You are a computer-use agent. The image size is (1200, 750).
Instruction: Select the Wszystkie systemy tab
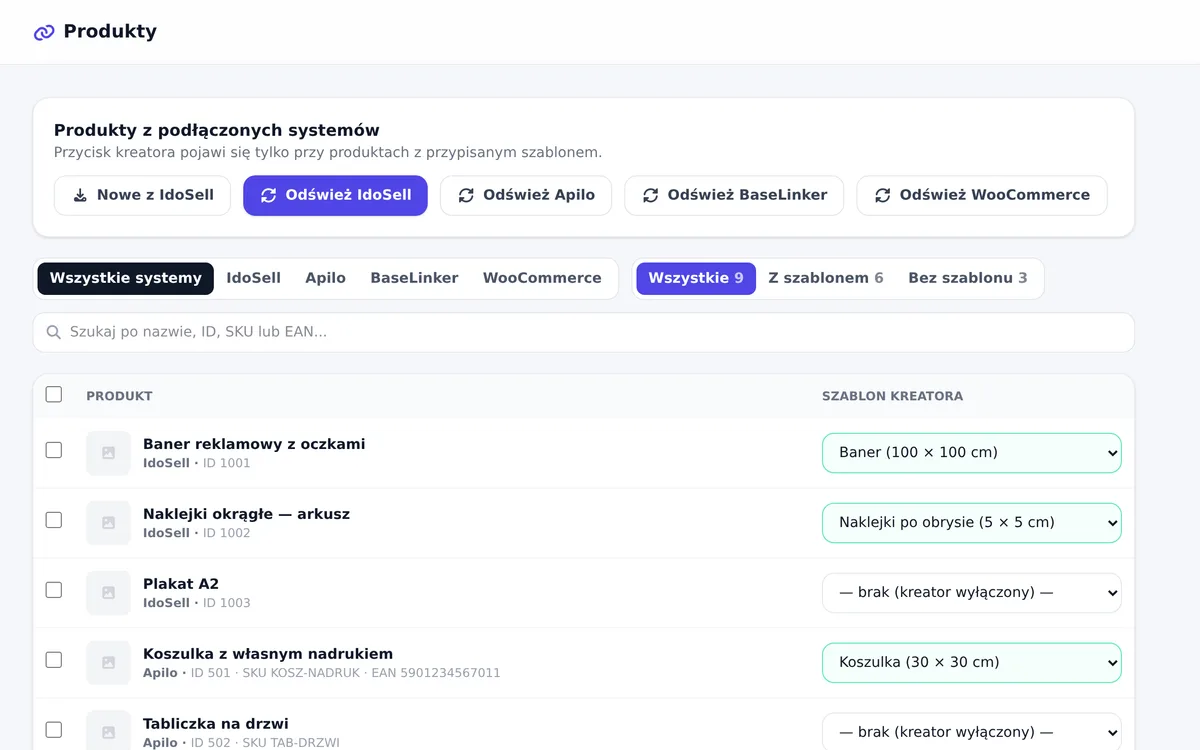point(126,279)
